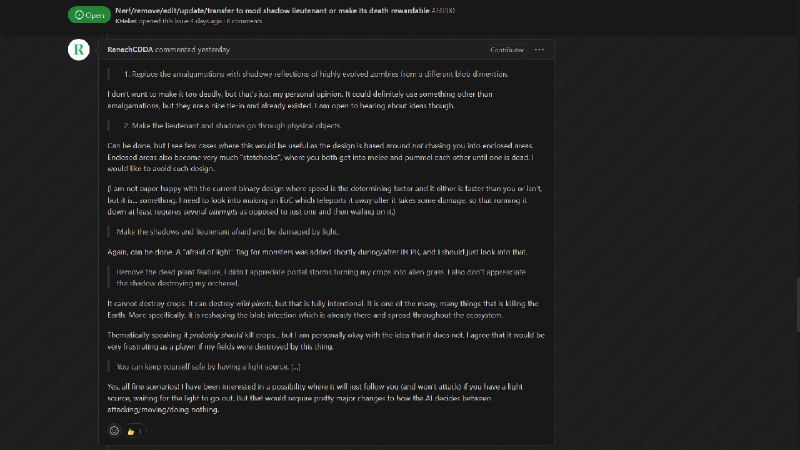This screenshot has height=450, width=800.
Task: Click the issue number beside the title
Action: coord(442,9)
